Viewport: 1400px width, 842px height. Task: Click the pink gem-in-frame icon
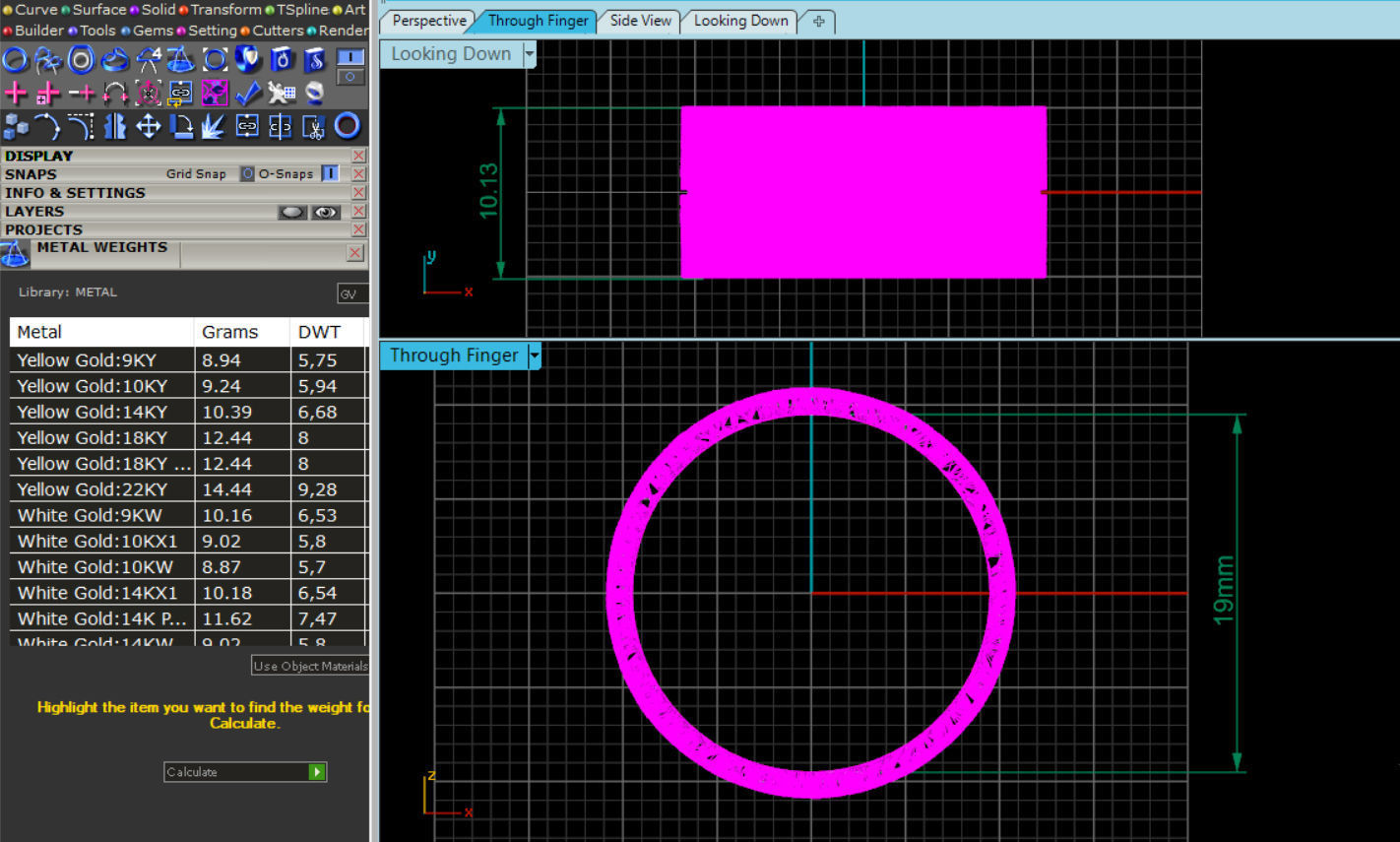tap(149, 94)
